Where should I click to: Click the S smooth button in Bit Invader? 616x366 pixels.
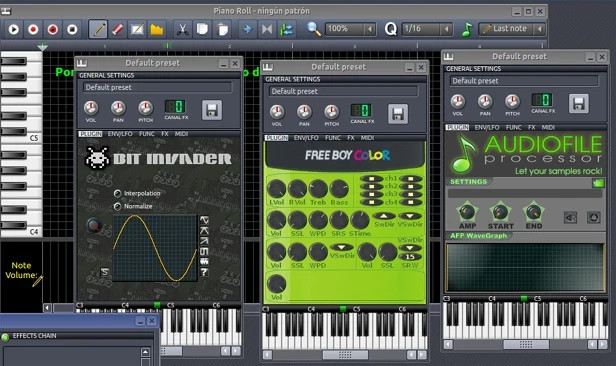(105, 272)
